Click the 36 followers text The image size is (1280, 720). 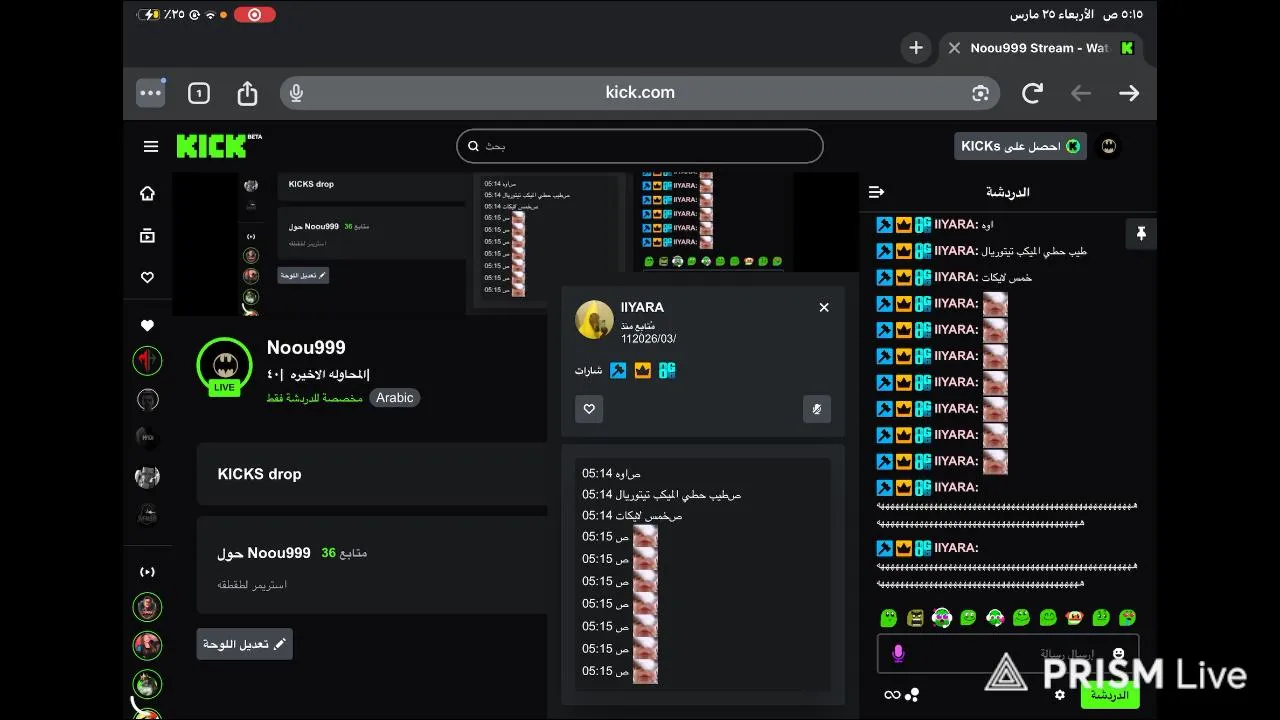(344, 553)
